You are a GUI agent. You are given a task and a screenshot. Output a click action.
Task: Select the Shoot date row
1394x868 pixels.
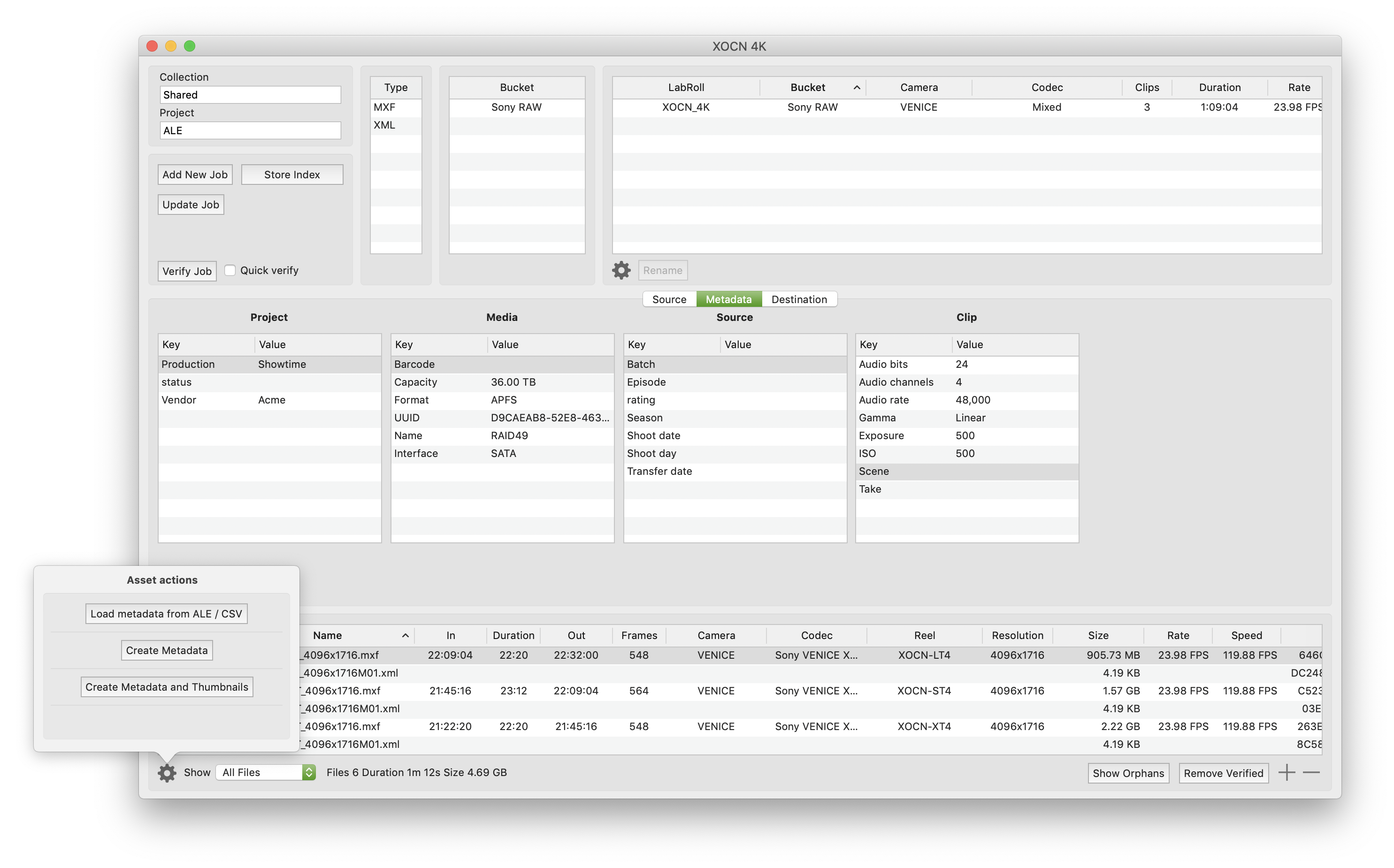coord(735,436)
